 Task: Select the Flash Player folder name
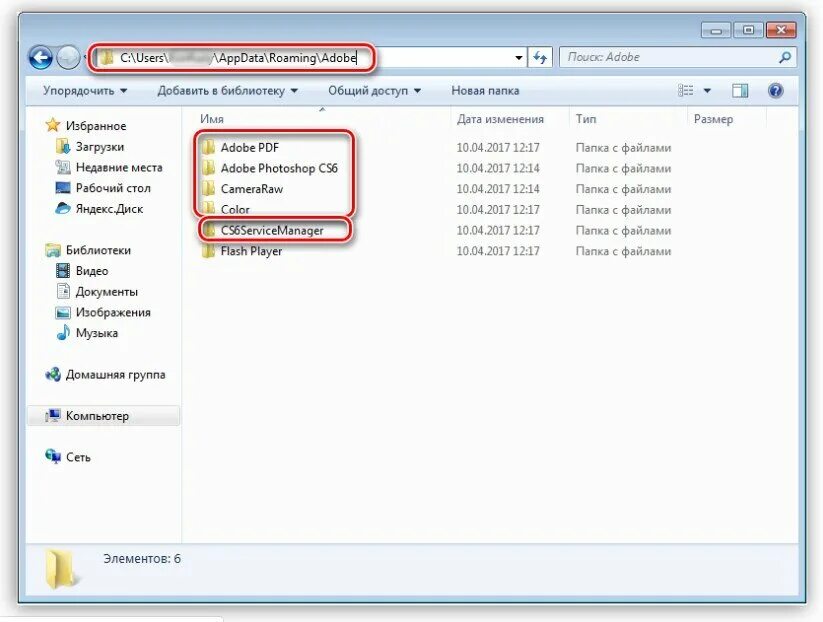click(x=251, y=251)
